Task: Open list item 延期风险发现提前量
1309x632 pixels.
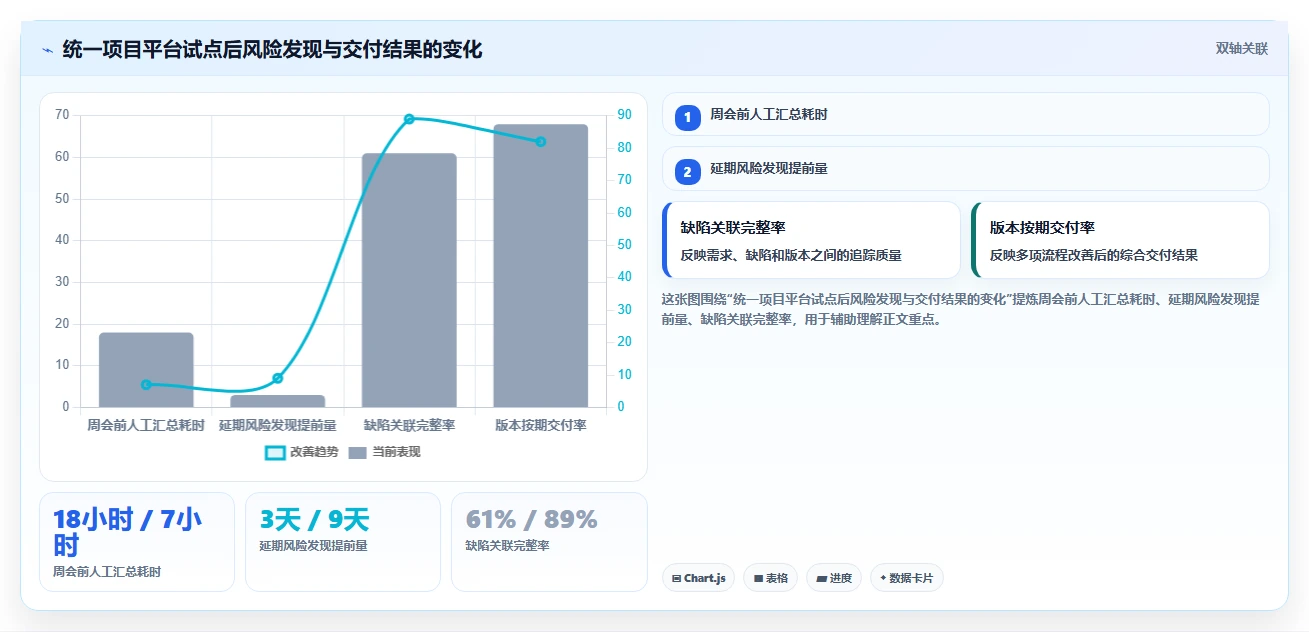Action: (x=966, y=168)
